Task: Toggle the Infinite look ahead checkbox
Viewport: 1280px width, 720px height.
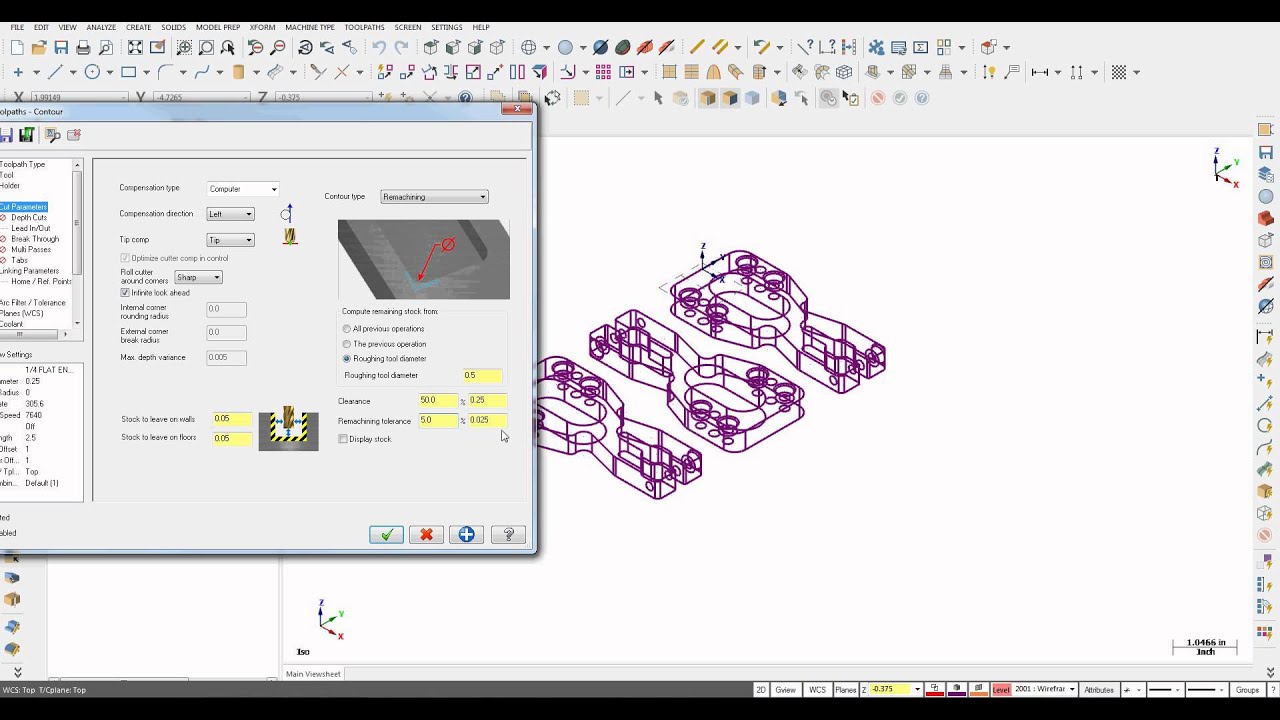Action: (125, 293)
